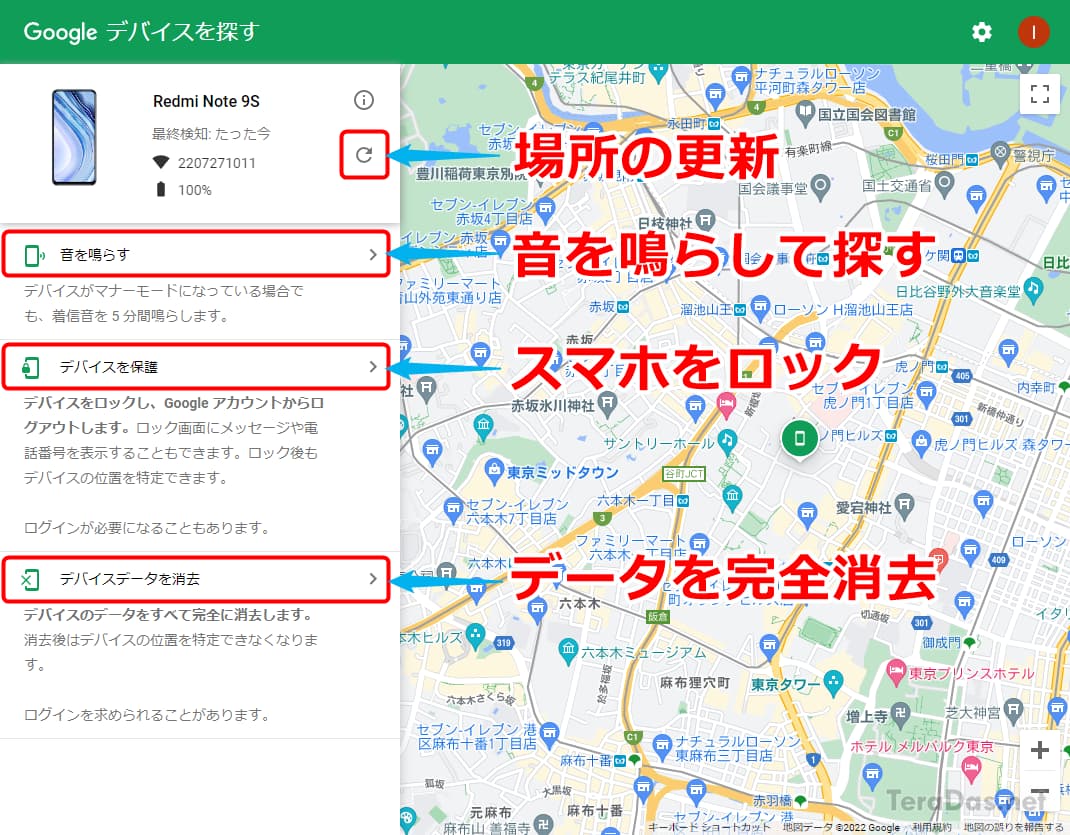Zoom in on the map
Screen dimensions: 1070x835
tap(1039, 750)
